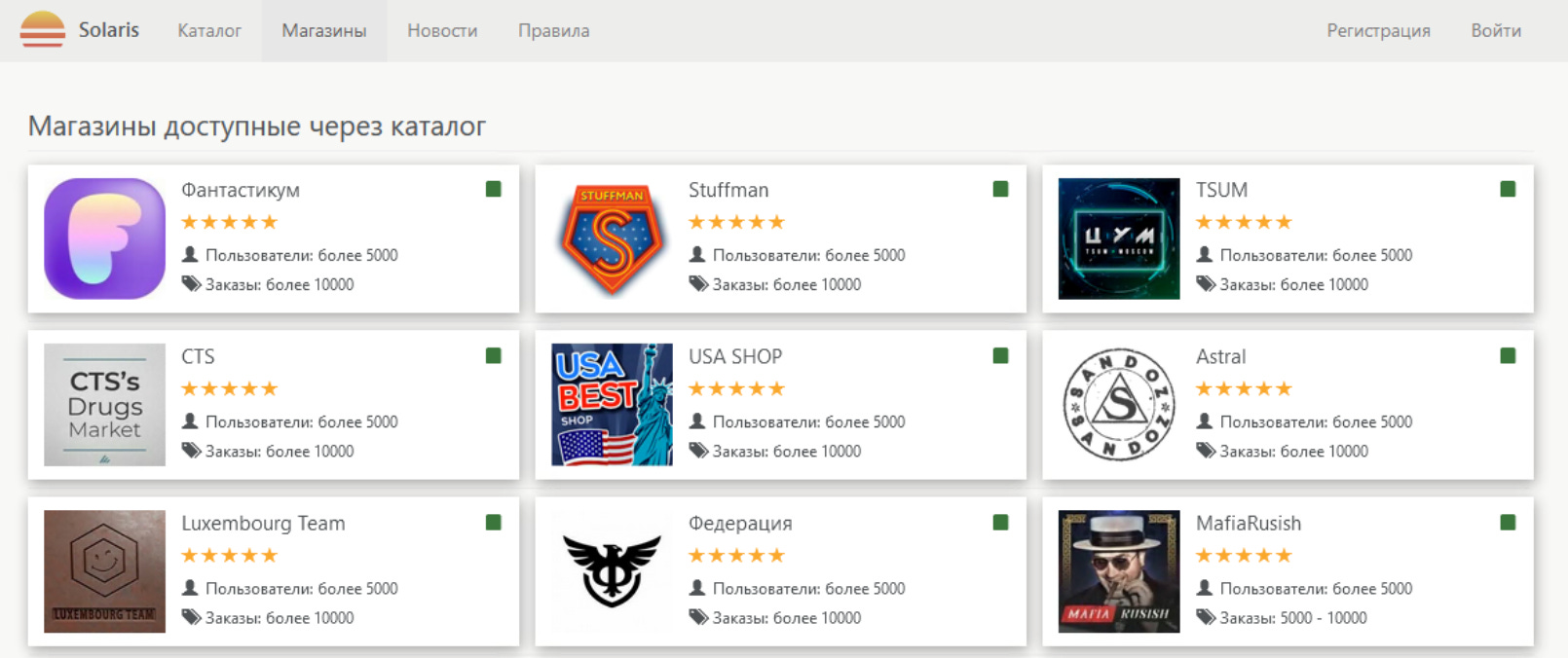The height and width of the screenshot is (658, 1568).
Task: Click the Регистрация link
Action: (x=1378, y=31)
